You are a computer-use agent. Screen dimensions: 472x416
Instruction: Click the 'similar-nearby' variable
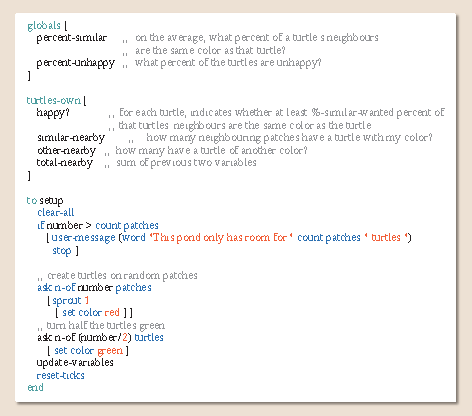coord(71,138)
